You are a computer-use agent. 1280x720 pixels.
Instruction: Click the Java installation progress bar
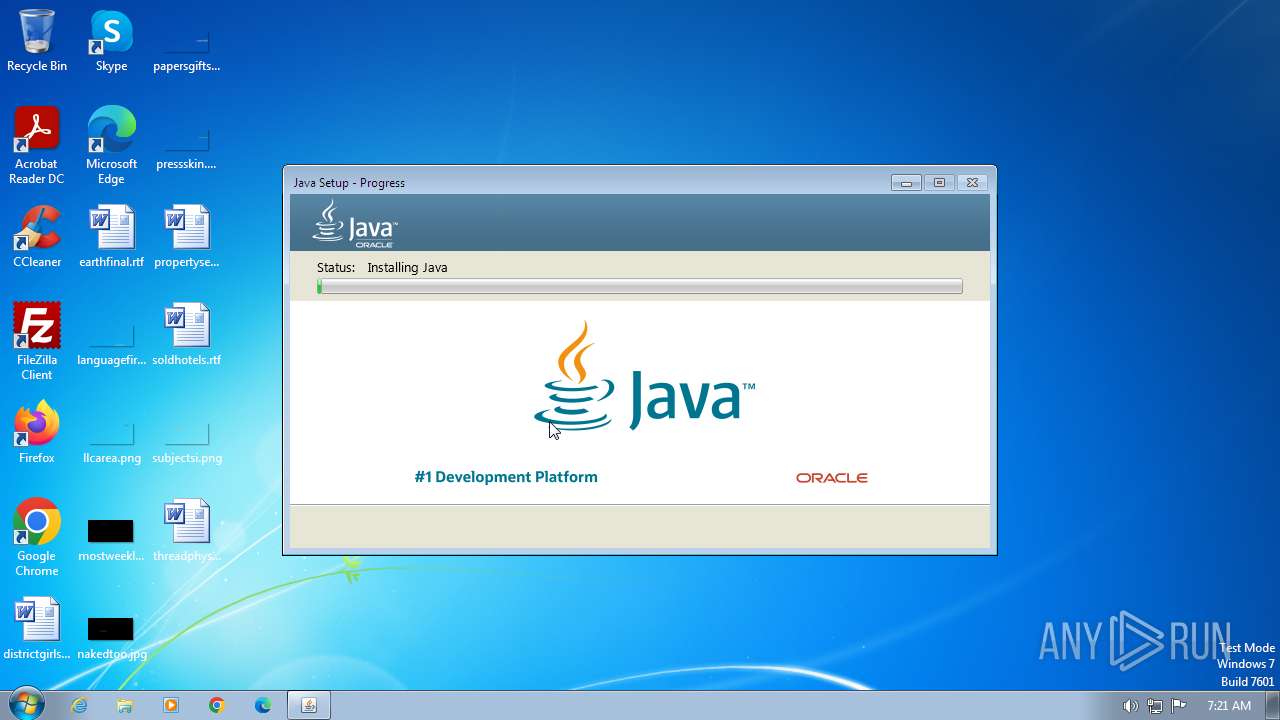(640, 287)
